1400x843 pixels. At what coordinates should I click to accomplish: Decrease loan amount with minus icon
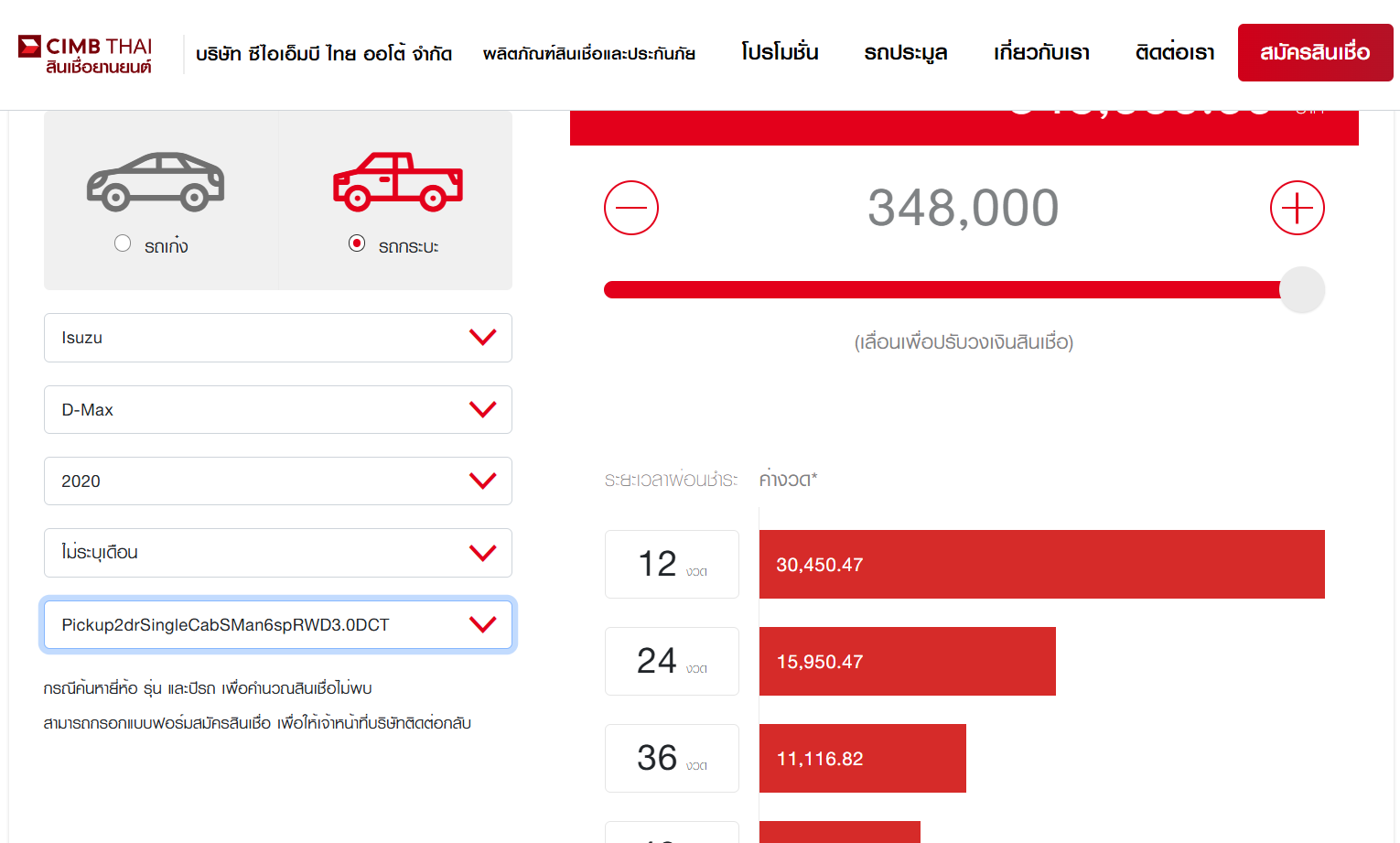pyautogui.click(x=631, y=208)
